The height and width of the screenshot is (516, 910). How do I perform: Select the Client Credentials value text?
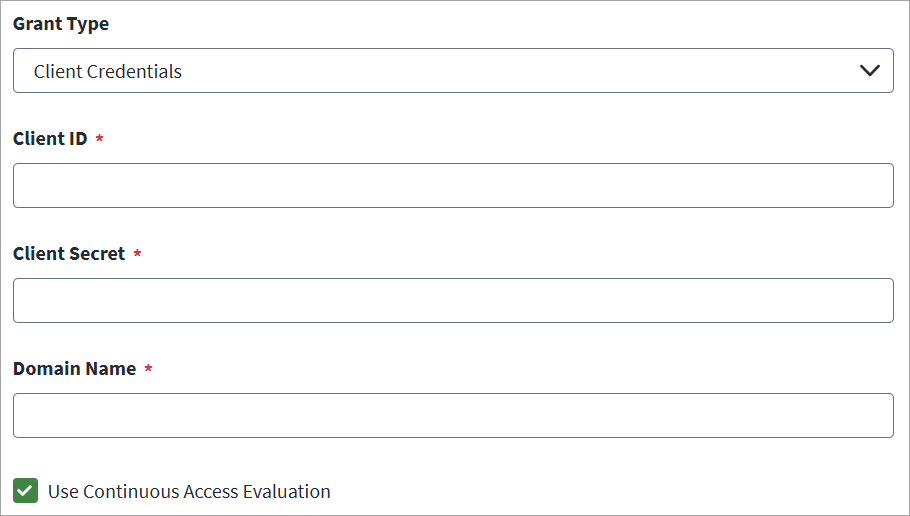tap(107, 71)
